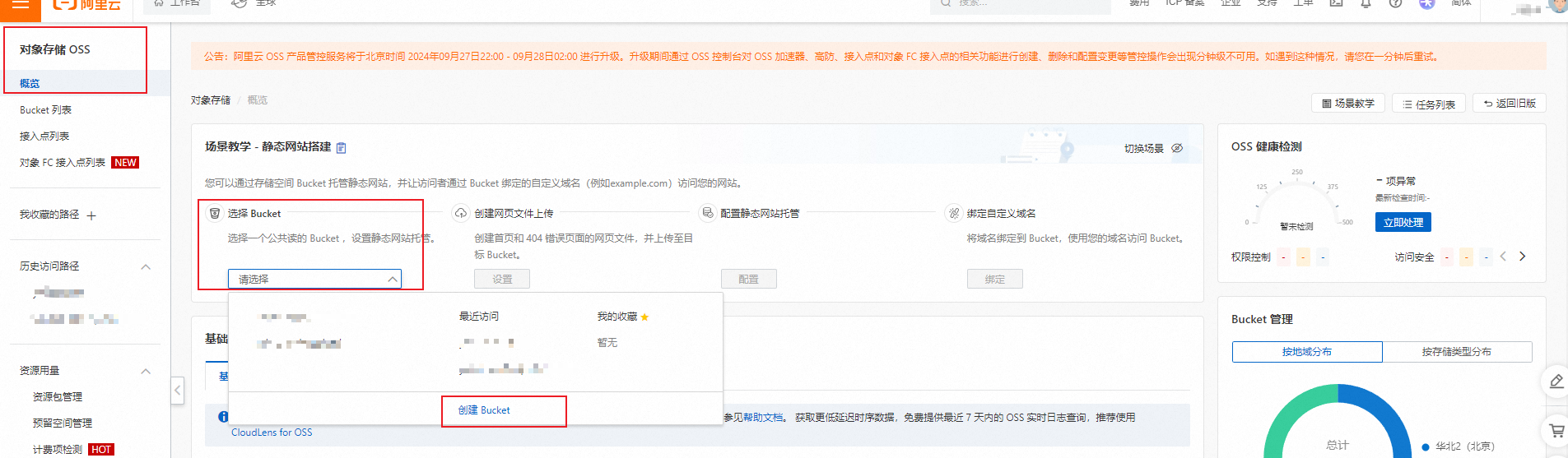Open the shopping cart floating icon
Viewport: 1568px width, 458px height.
tap(1556, 430)
